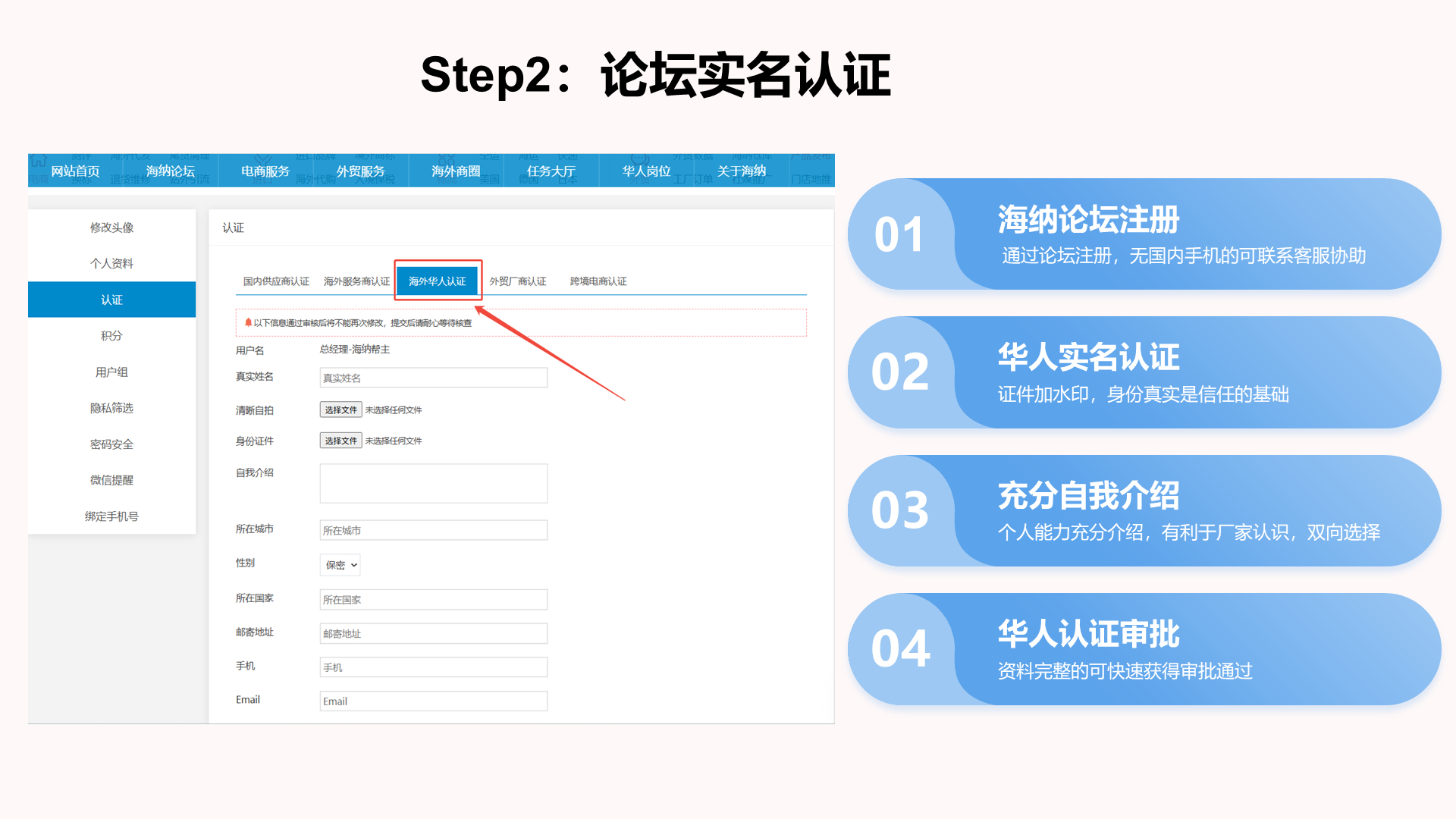Click 华人岗位 in the navigation bar

[x=646, y=171]
